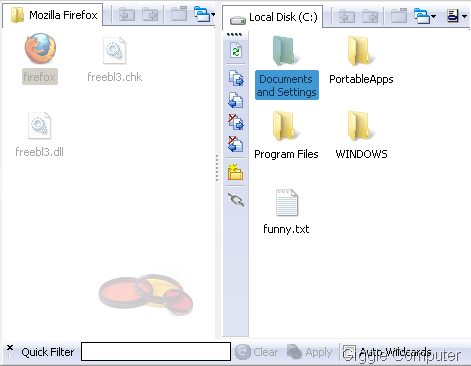Toggle the Auto Wildcards checkbox
The height and width of the screenshot is (366, 471).
coord(349,352)
